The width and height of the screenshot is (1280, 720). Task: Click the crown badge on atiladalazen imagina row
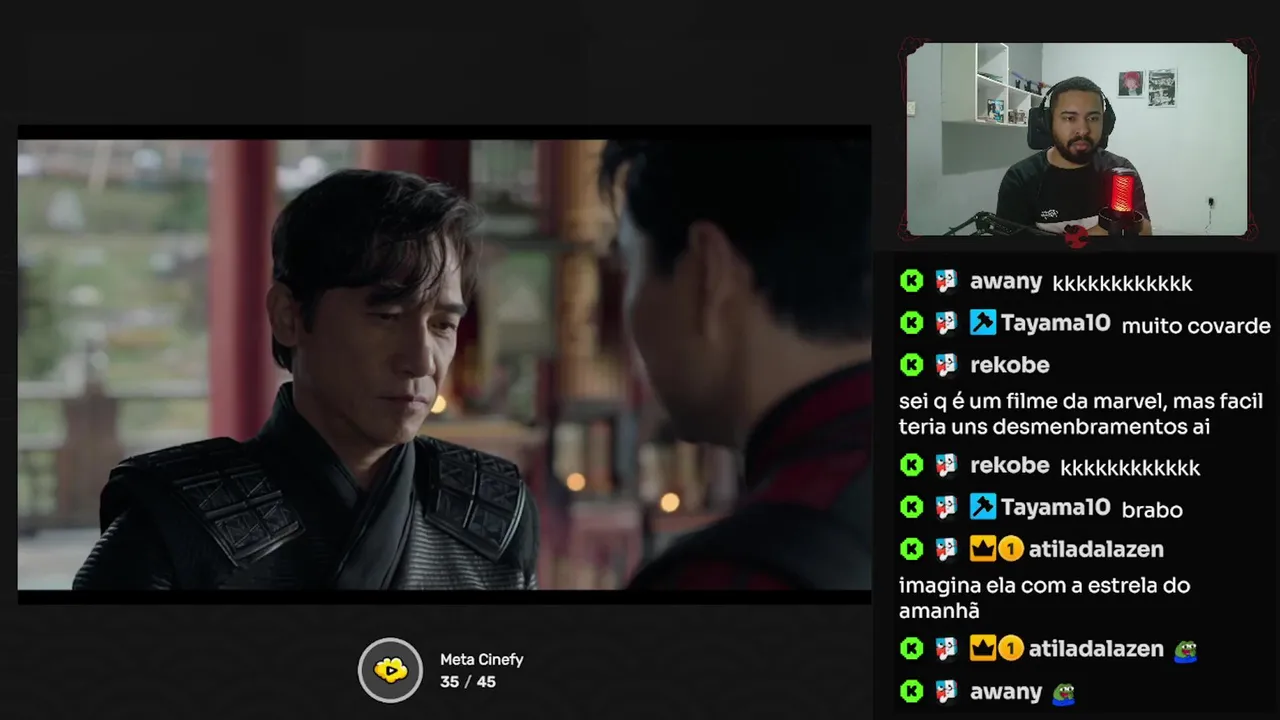pyautogui.click(x=983, y=549)
